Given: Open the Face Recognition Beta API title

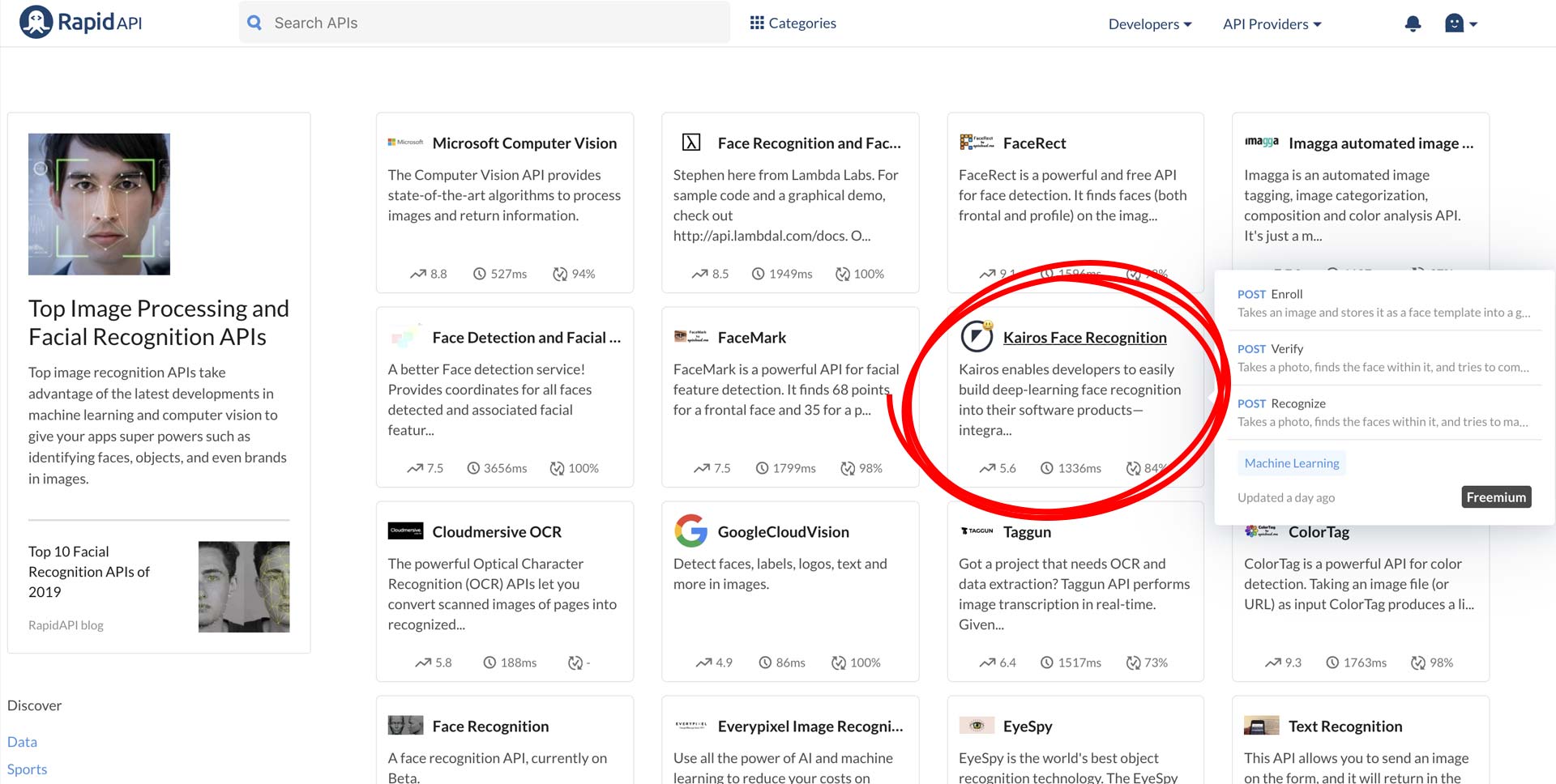Looking at the screenshot, I should pos(490,726).
